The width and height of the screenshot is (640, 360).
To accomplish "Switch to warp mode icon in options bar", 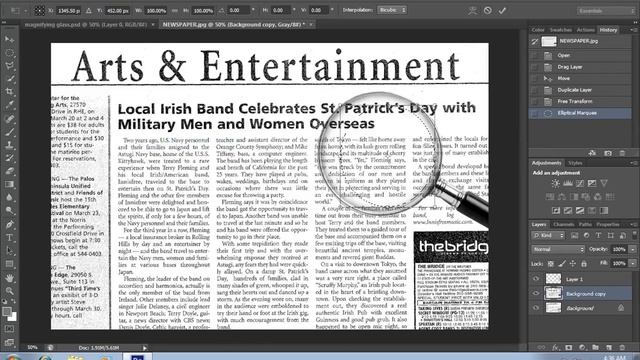I will pos(472,11).
